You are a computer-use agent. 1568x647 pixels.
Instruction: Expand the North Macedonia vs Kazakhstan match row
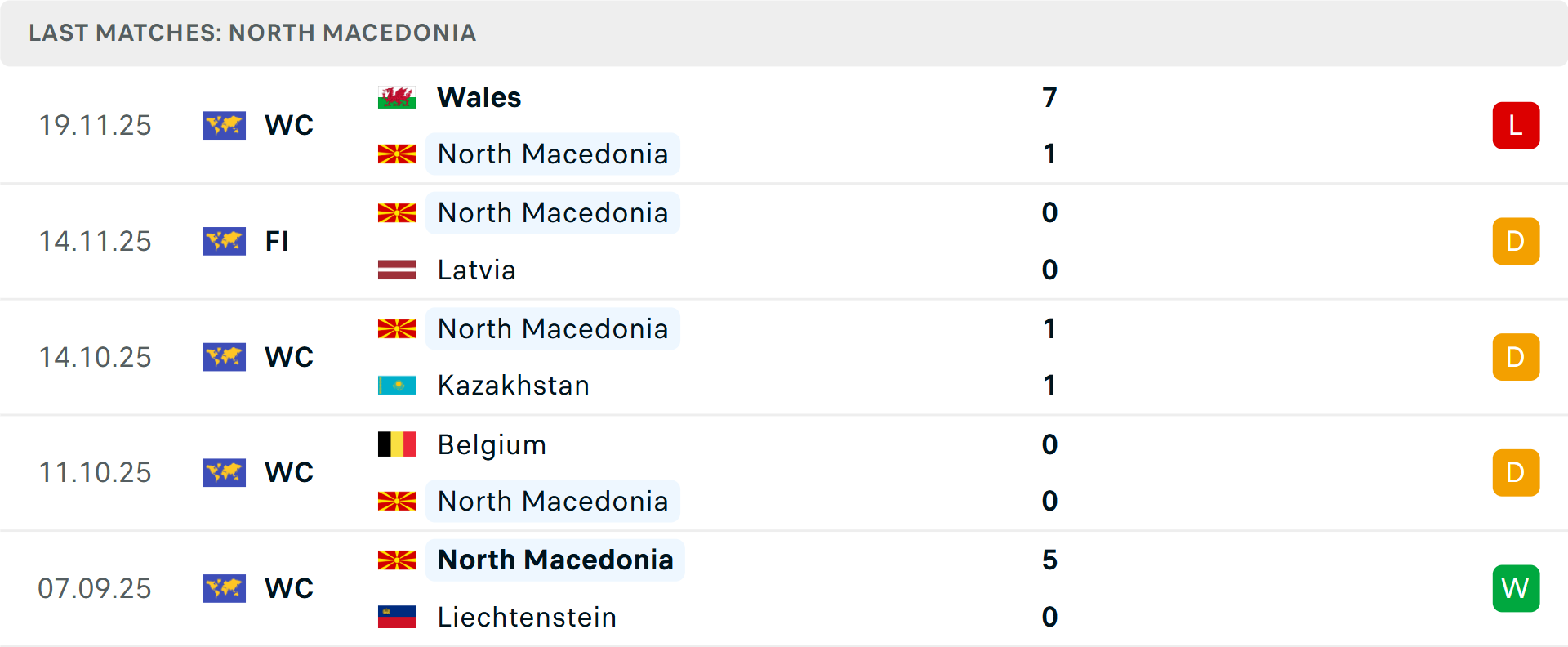[784, 357]
